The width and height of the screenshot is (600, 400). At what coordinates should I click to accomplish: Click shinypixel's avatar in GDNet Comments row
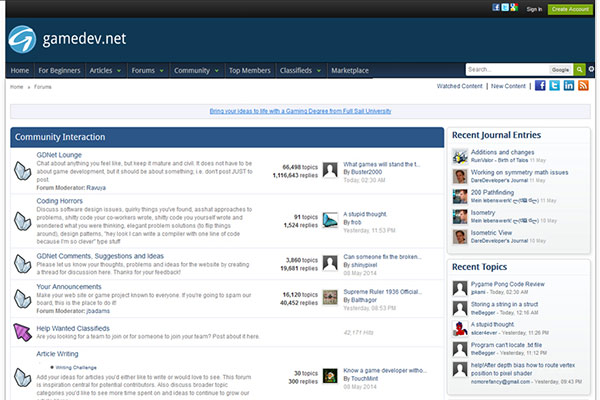[330, 263]
